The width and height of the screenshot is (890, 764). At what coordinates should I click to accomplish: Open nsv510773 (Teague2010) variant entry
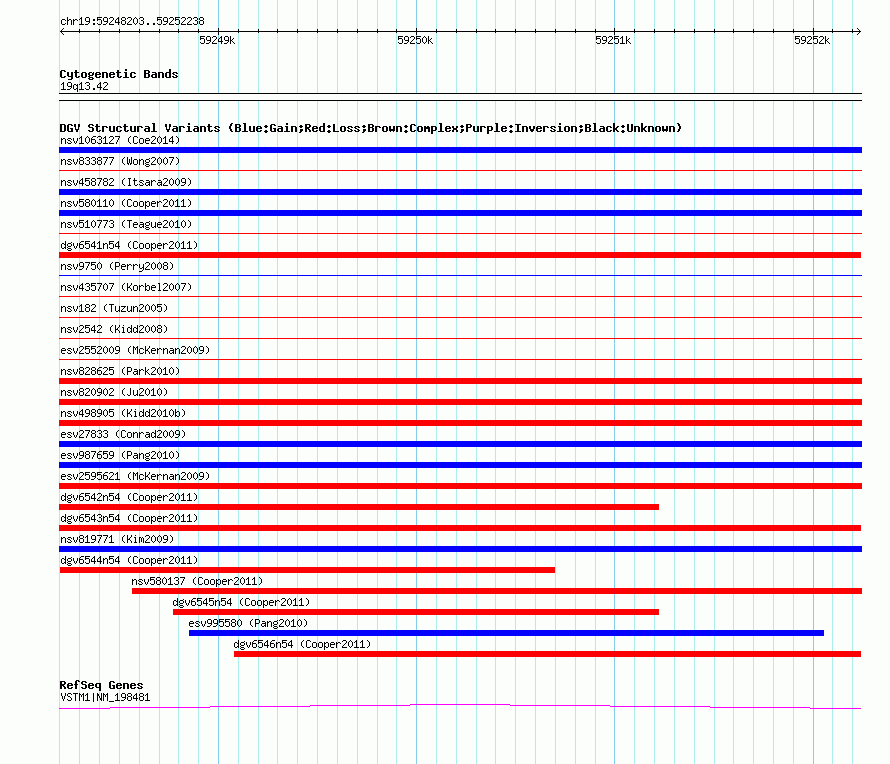click(126, 224)
